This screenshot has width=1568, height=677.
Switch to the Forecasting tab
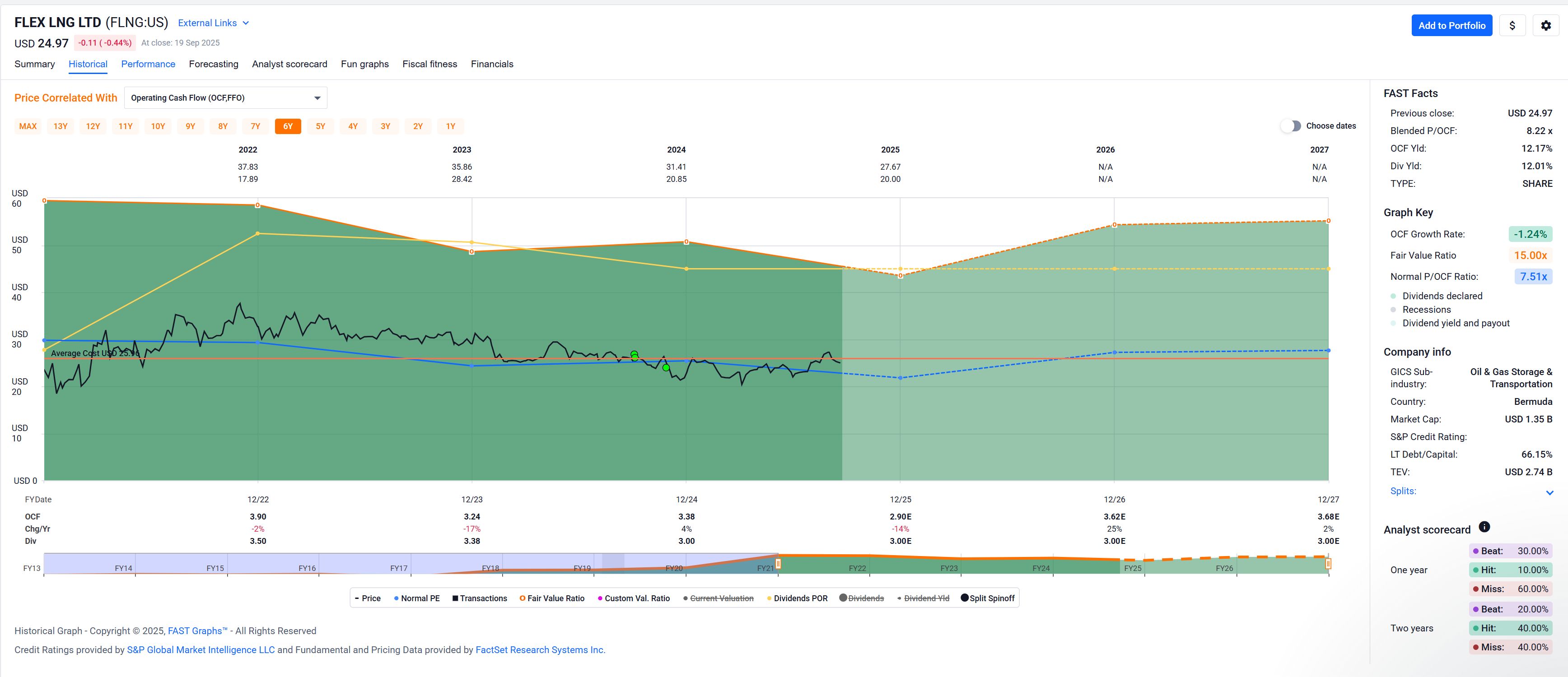[x=213, y=64]
